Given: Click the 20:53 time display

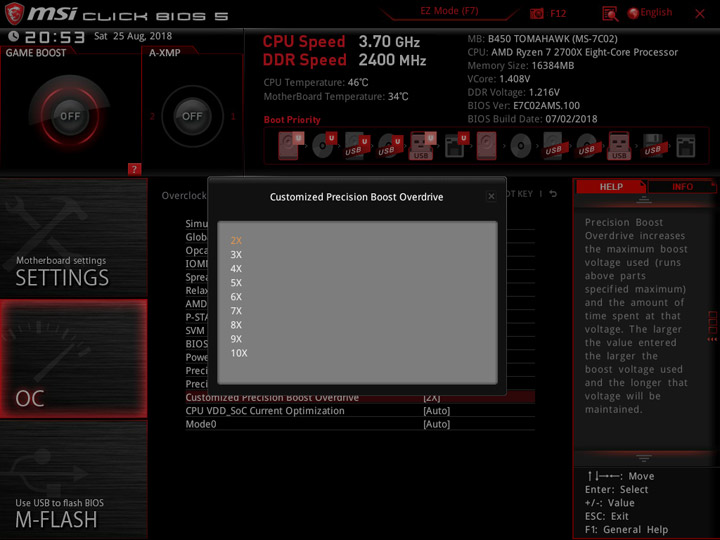Looking at the screenshot, I should 55,37.
